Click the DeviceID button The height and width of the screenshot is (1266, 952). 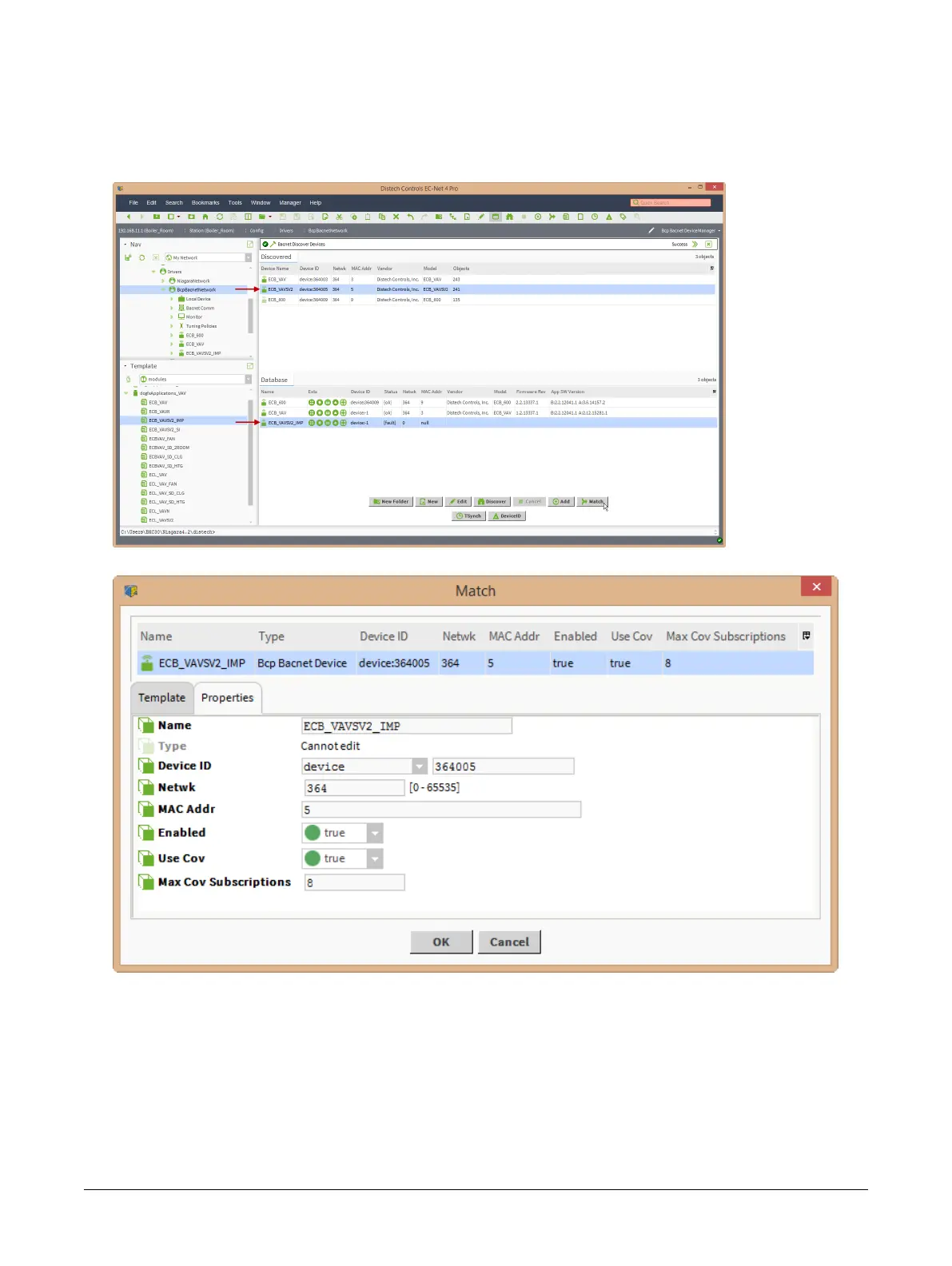(x=507, y=516)
